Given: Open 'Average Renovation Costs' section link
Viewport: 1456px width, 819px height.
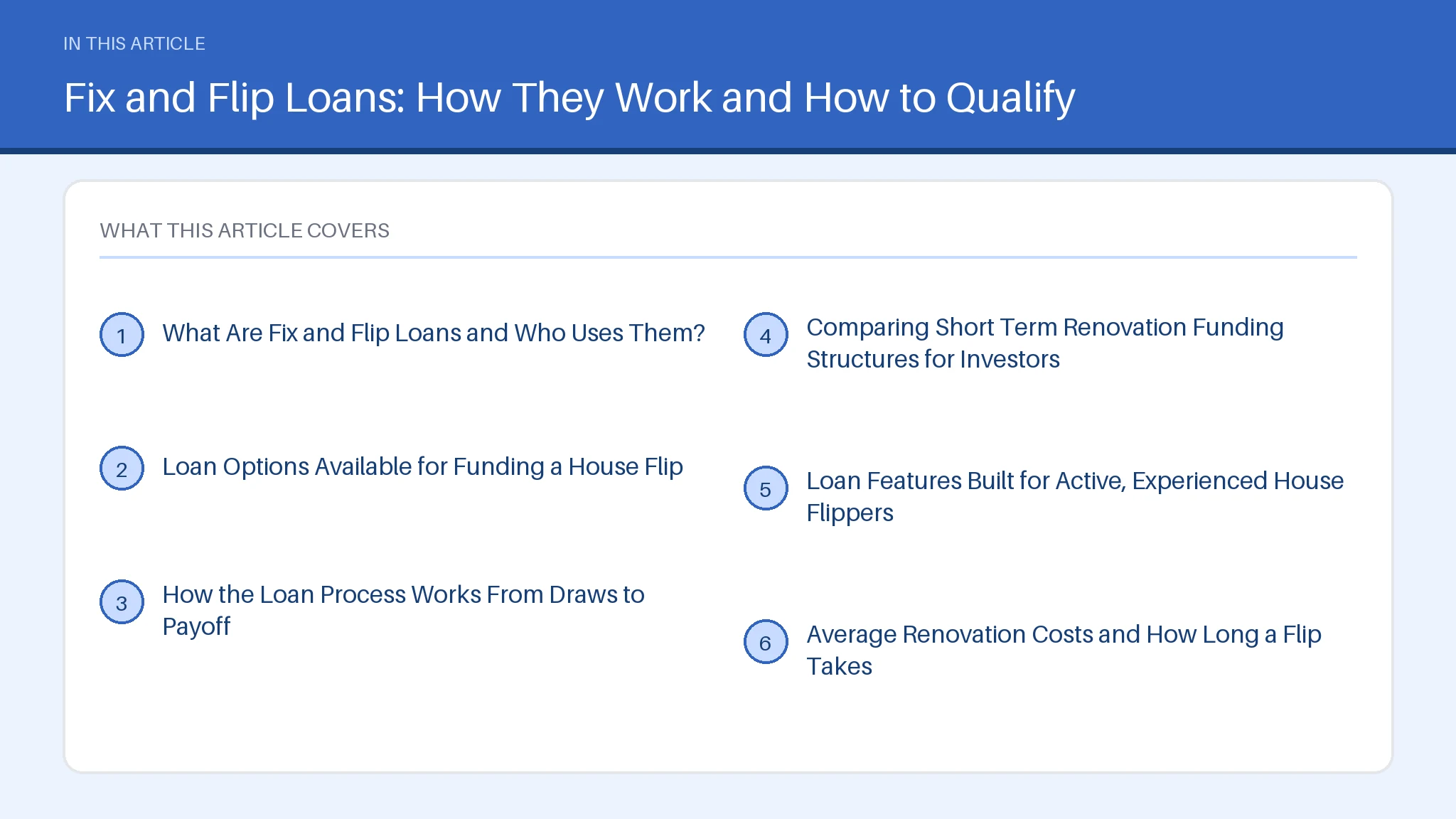Looking at the screenshot, I should point(1064,650).
